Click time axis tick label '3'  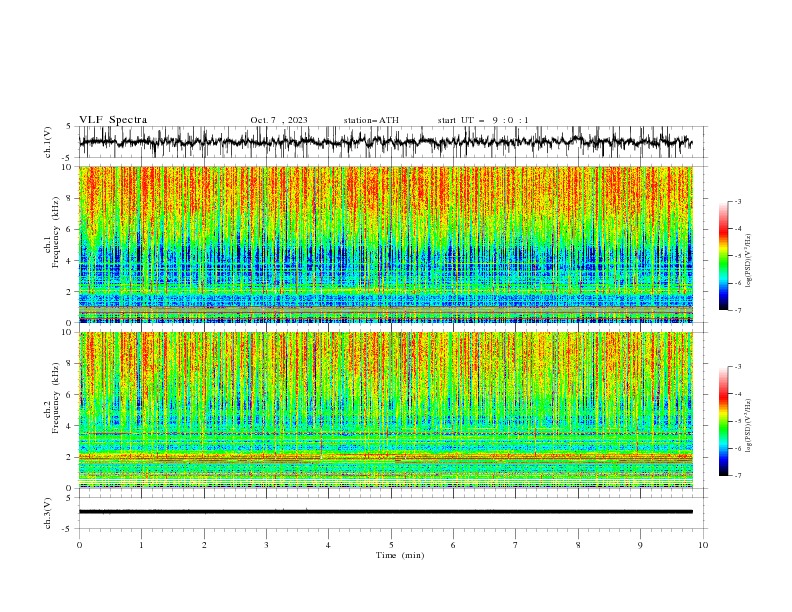tap(266, 545)
